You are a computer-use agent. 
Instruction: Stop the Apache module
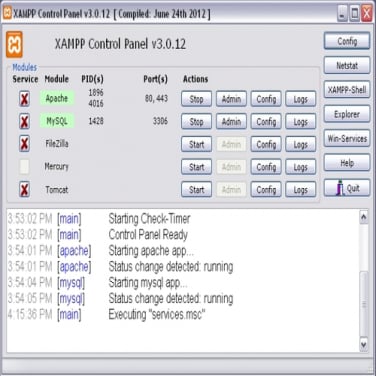pos(196,99)
